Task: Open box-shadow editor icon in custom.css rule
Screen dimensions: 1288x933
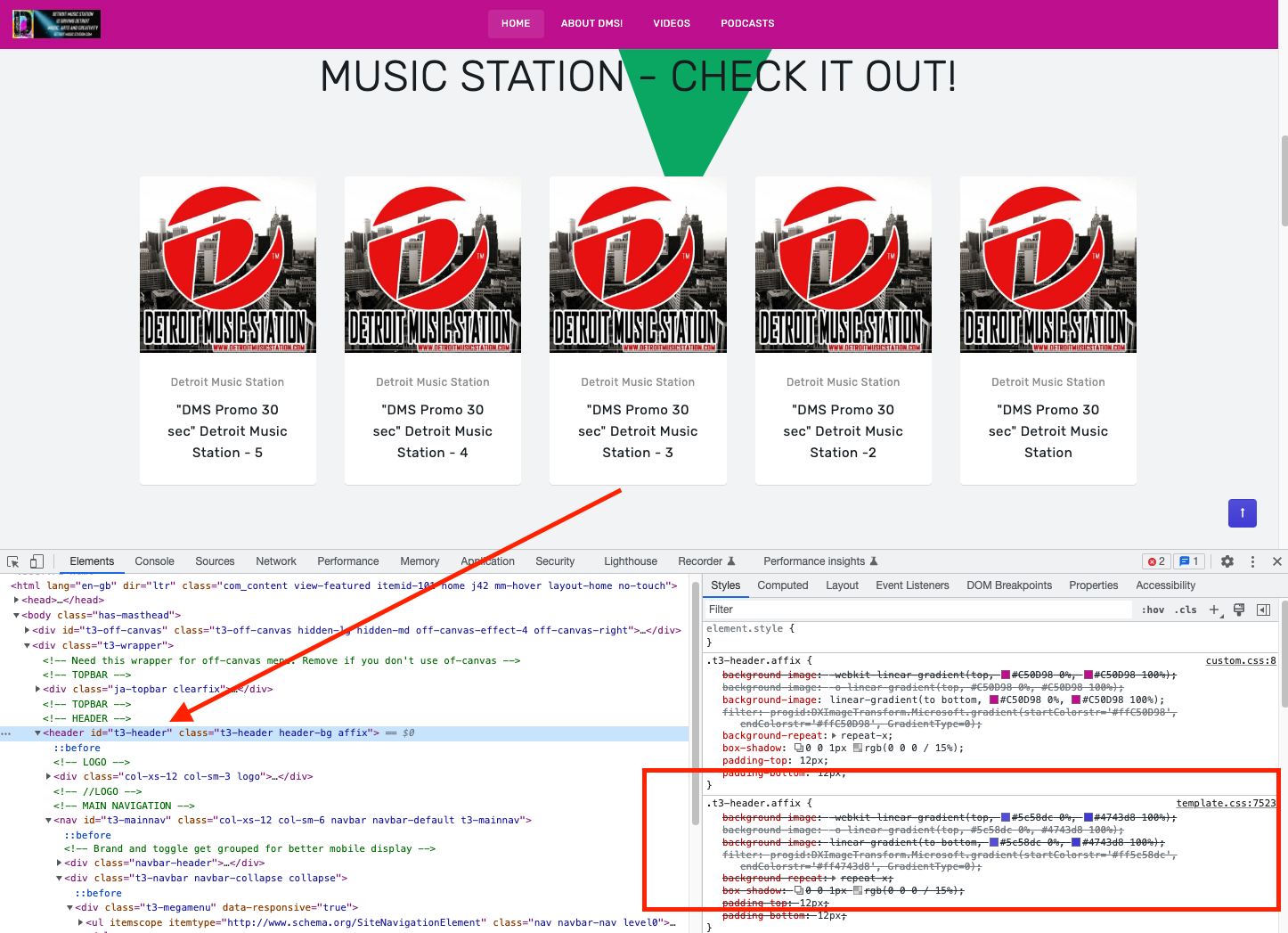Action: [x=799, y=749]
